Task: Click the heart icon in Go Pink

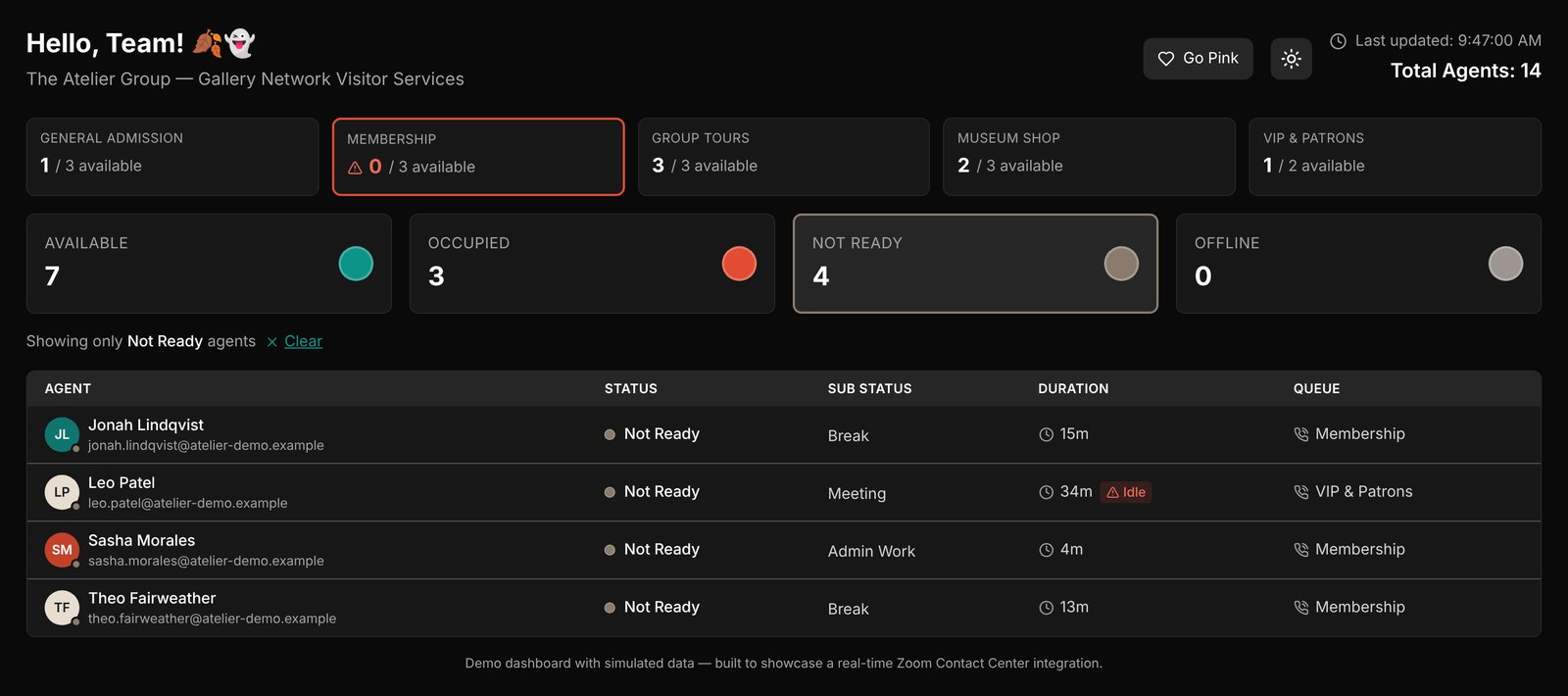Action: (x=1166, y=59)
